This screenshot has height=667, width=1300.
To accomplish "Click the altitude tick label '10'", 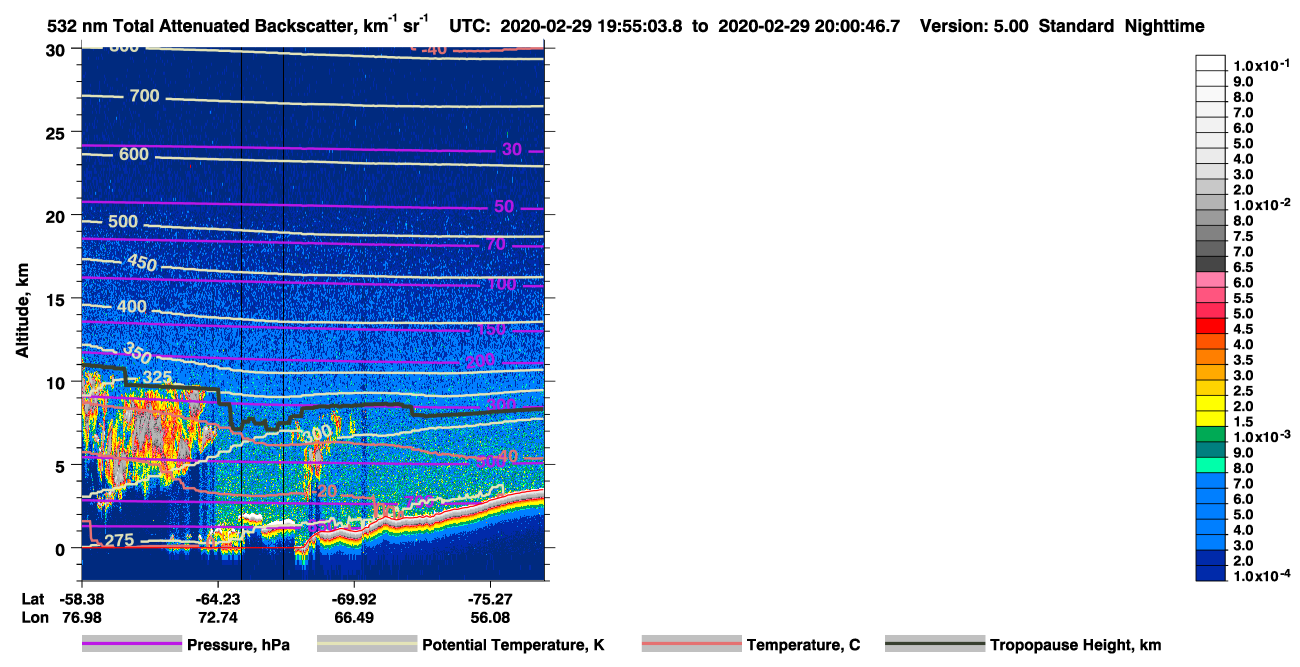I will pos(57,382).
